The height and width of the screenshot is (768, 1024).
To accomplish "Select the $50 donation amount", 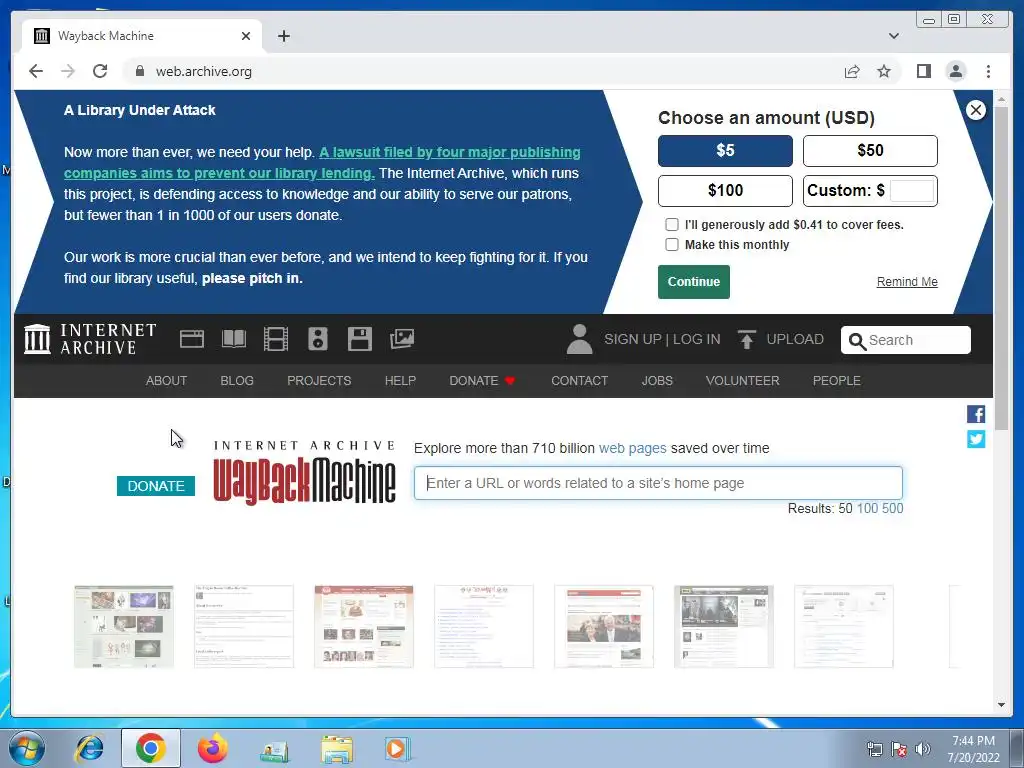I will click(x=870, y=151).
